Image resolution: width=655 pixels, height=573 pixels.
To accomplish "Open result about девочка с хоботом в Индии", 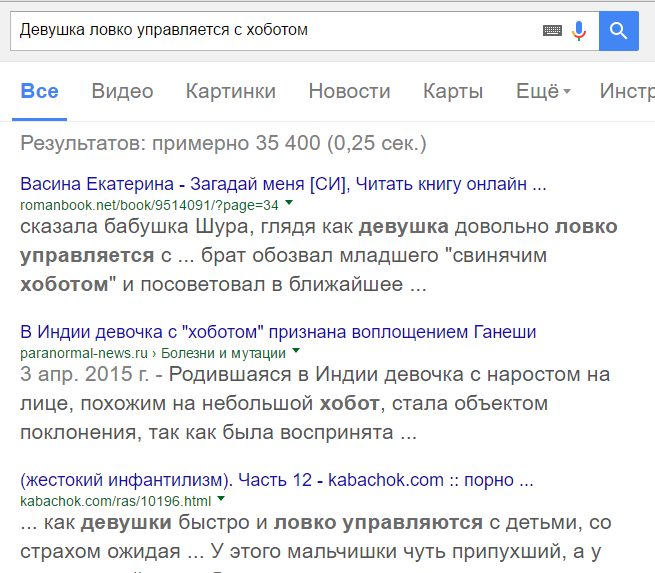I will (x=278, y=332).
